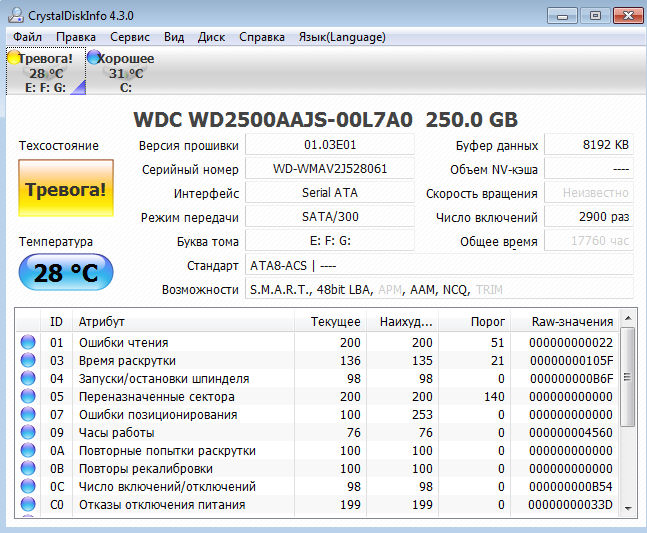
Task: Click the firmware field 01.03E01
Action: [x=330, y=145]
